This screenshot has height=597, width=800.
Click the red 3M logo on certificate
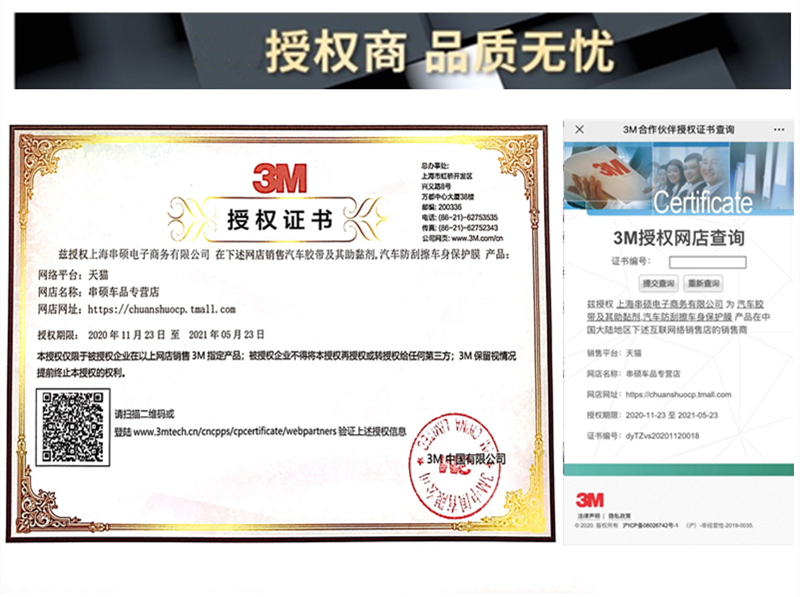coord(280,178)
